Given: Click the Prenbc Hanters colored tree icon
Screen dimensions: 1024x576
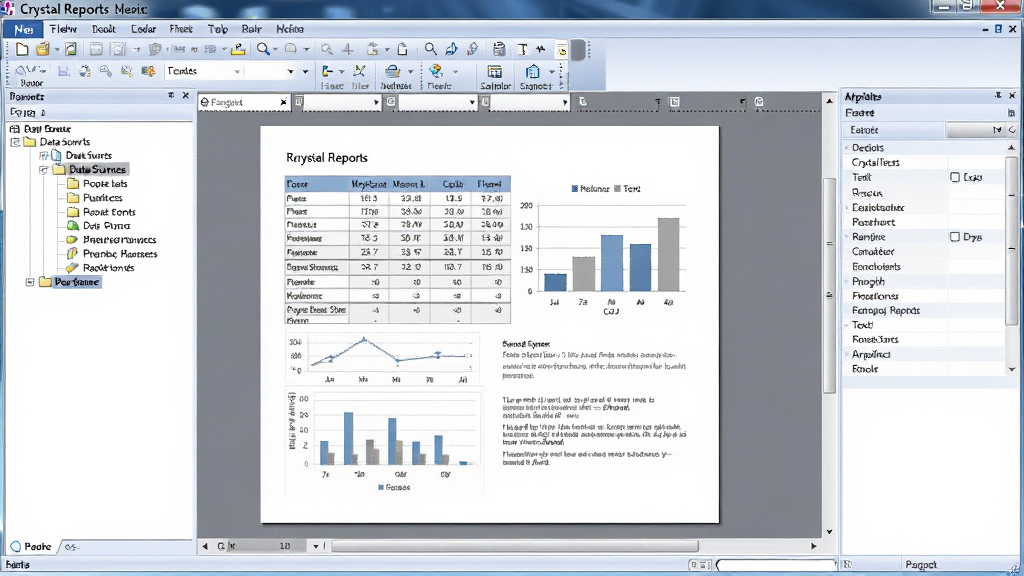Looking at the screenshot, I should tap(73, 253).
